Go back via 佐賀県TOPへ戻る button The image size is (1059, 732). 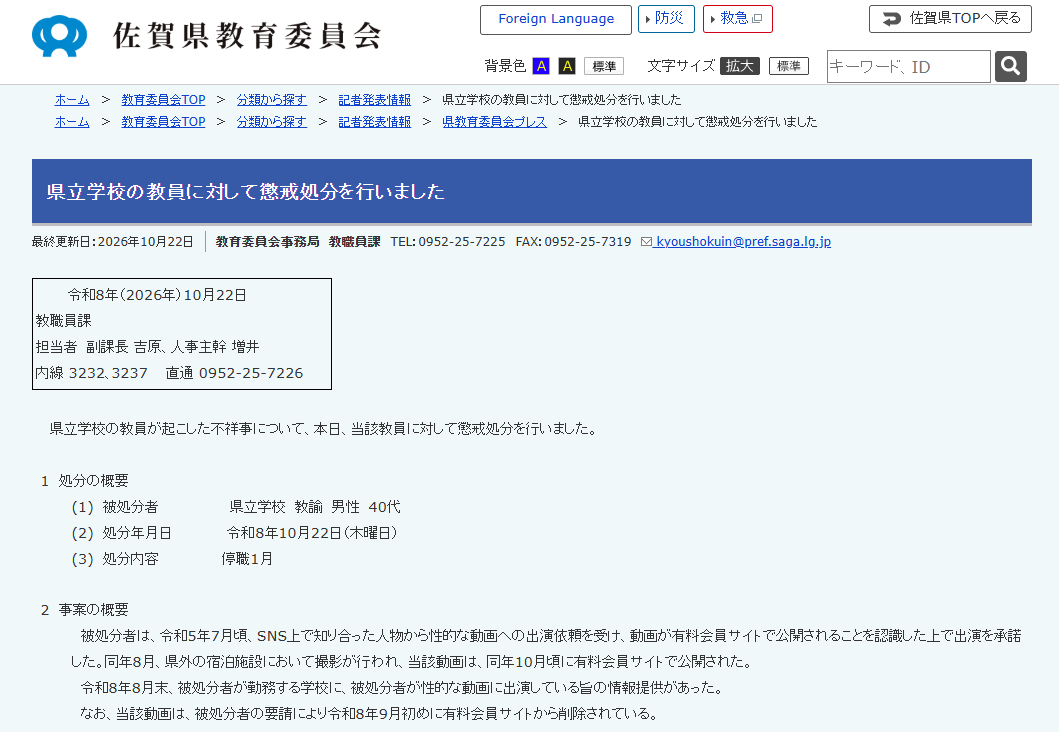point(950,19)
